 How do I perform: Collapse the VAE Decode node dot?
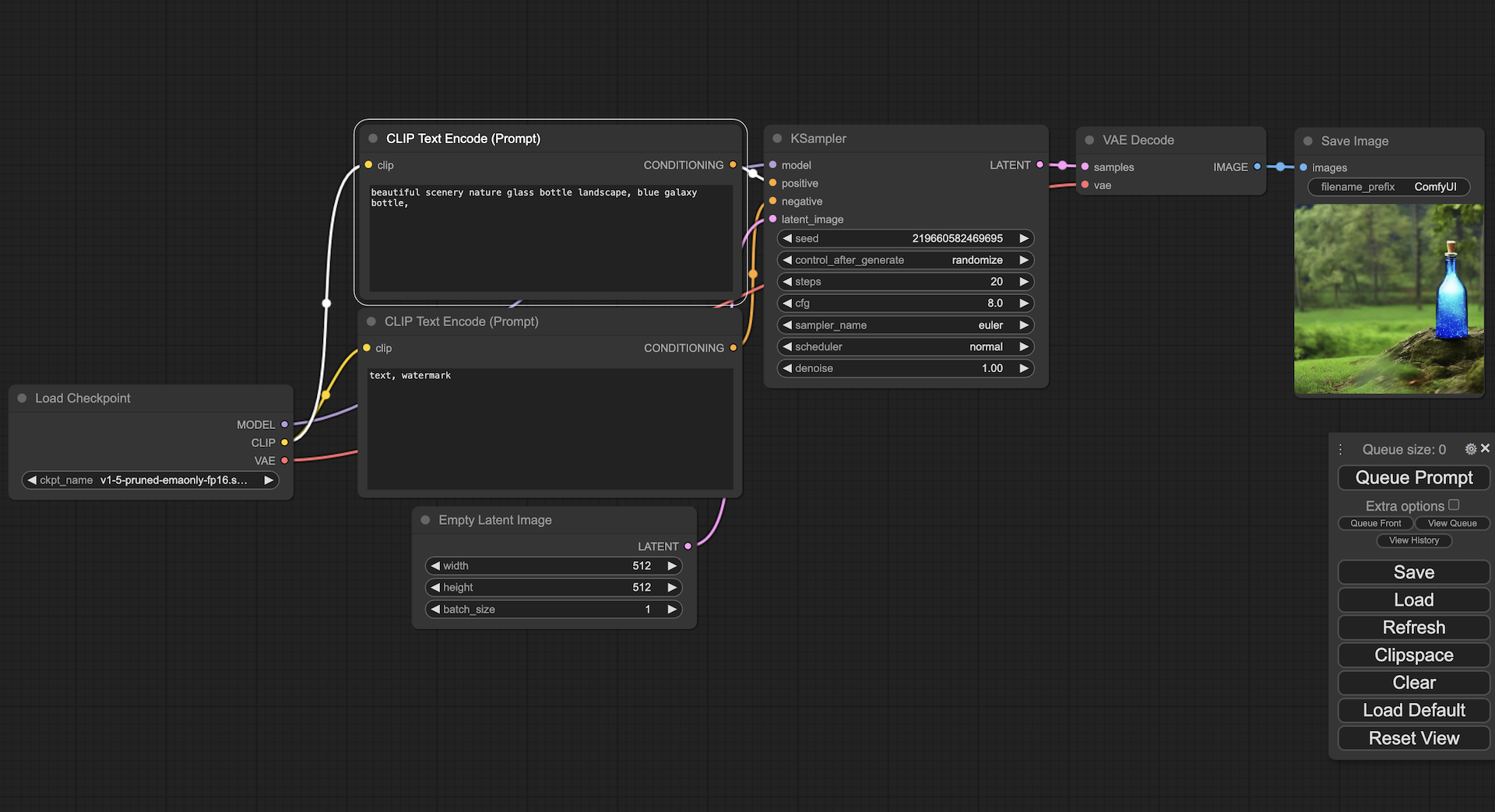coord(1089,140)
